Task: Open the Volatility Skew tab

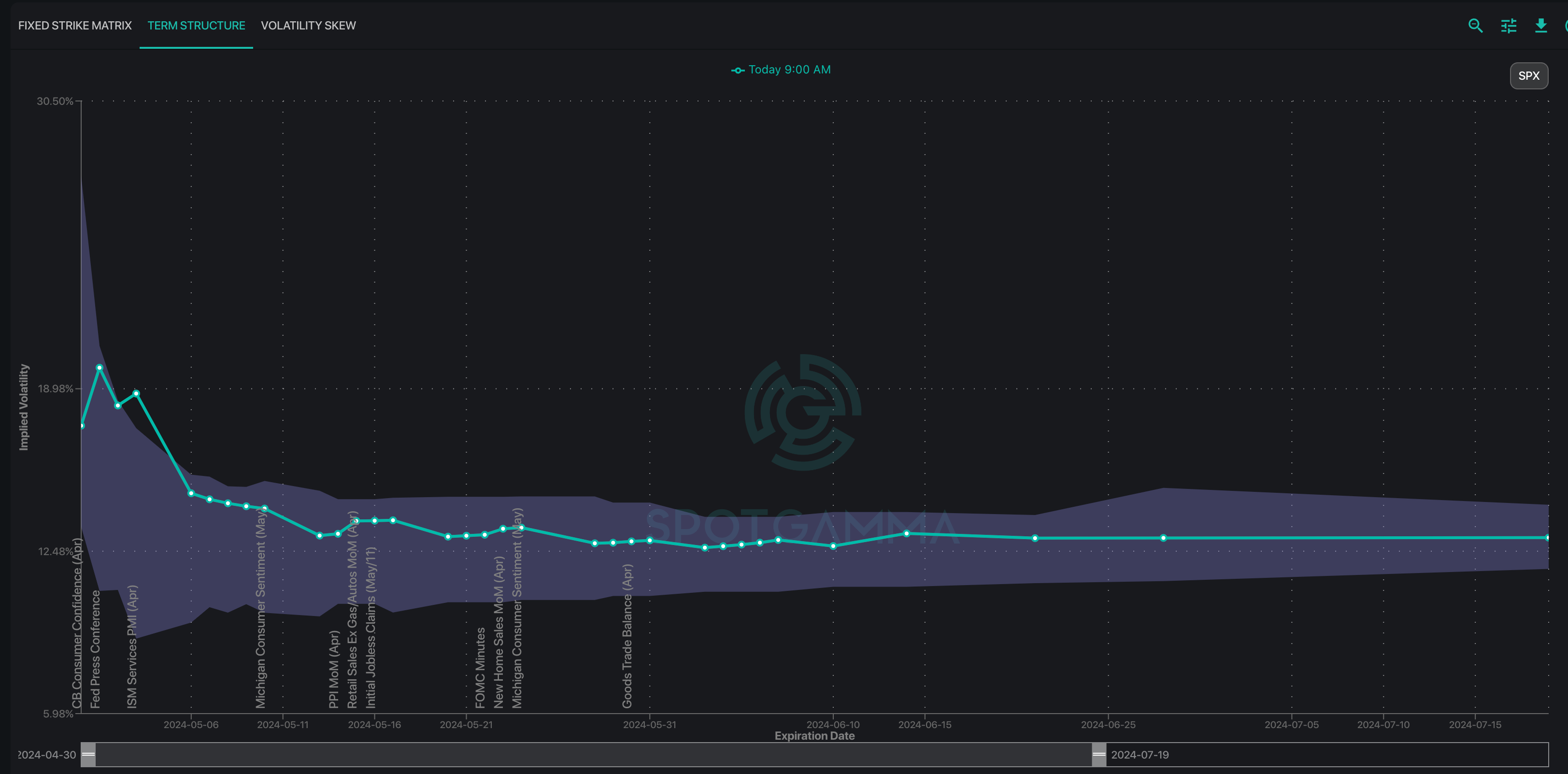Action: pos(308,26)
